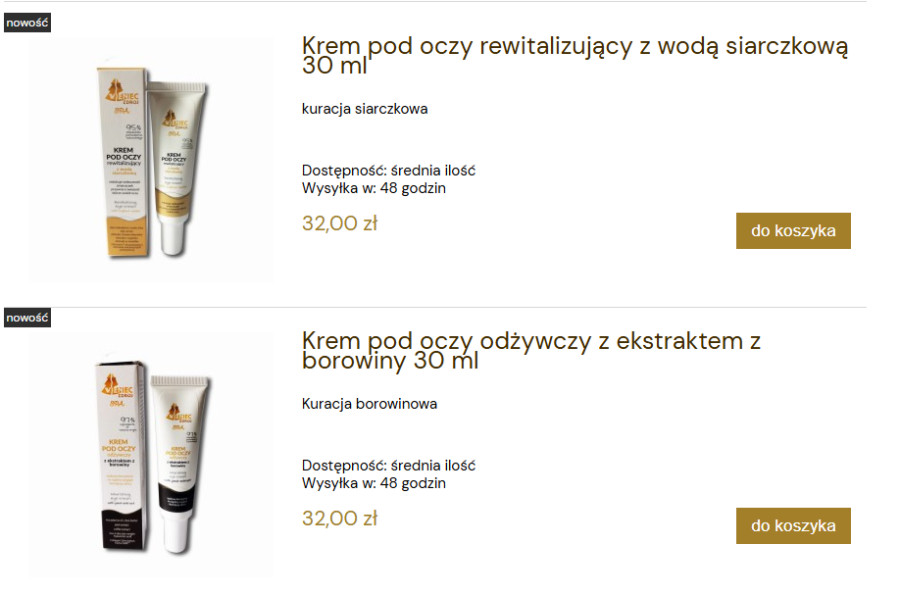900x593 pixels.
Task: Add the sulfide water eye cream to cart
Action: (793, 231)
